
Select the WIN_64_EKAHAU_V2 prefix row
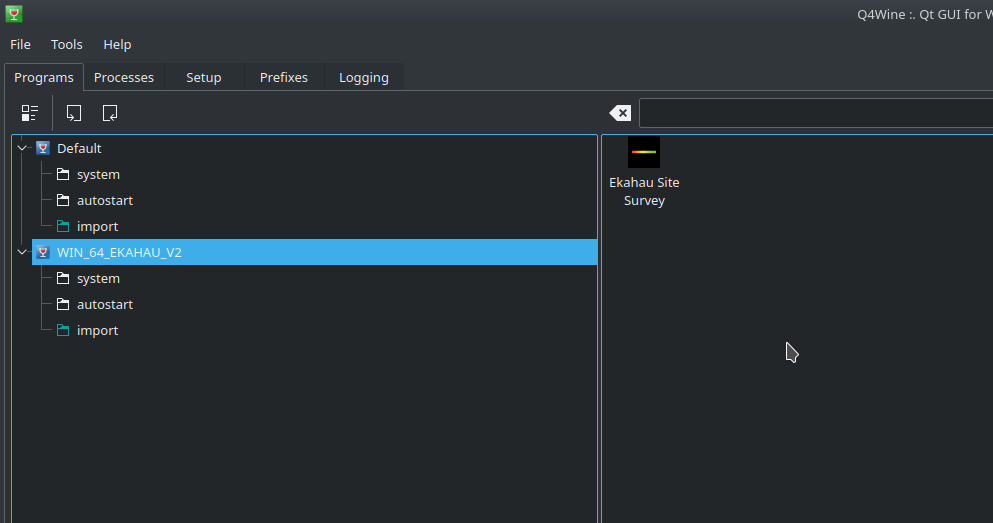click(x=315, y=252)
